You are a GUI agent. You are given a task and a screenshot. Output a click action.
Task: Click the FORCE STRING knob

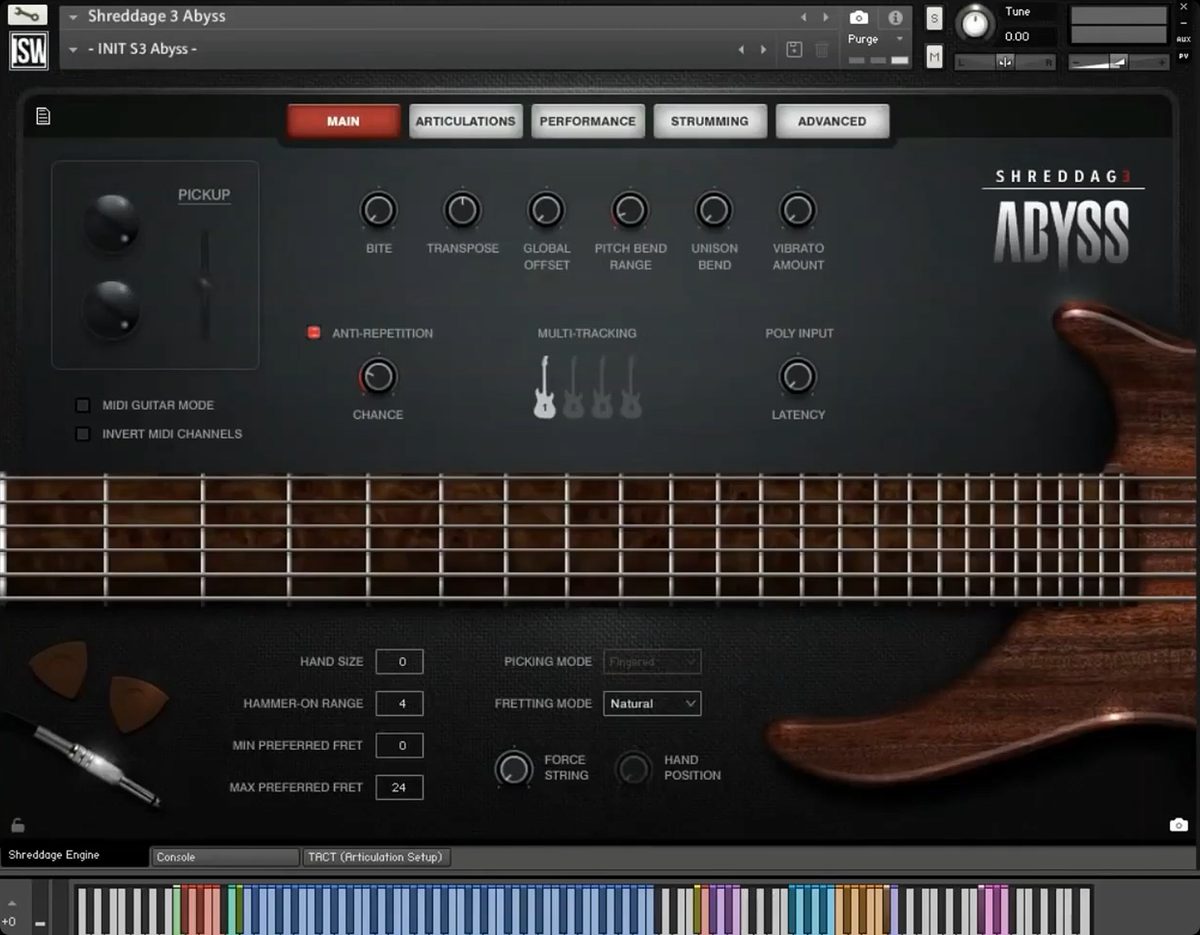(513, 768)
